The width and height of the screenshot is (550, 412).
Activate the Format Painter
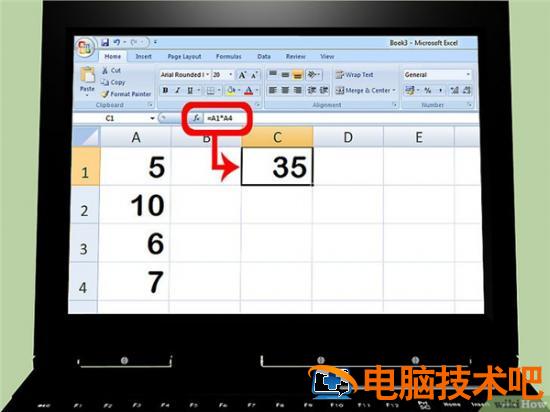[126, 94]
